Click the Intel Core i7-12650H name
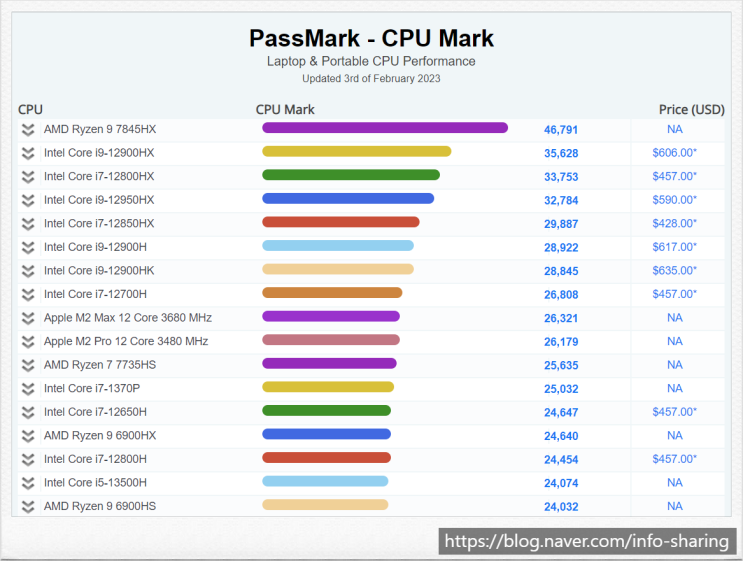This screenshot has width=743, height=561. pyautogui.click(x=95, y=412)
